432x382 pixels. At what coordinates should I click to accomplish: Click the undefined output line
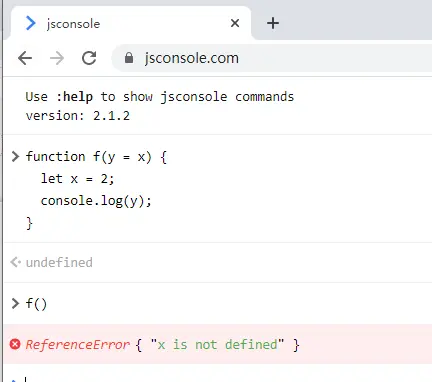pyautogui.click(x=59, y=262)
